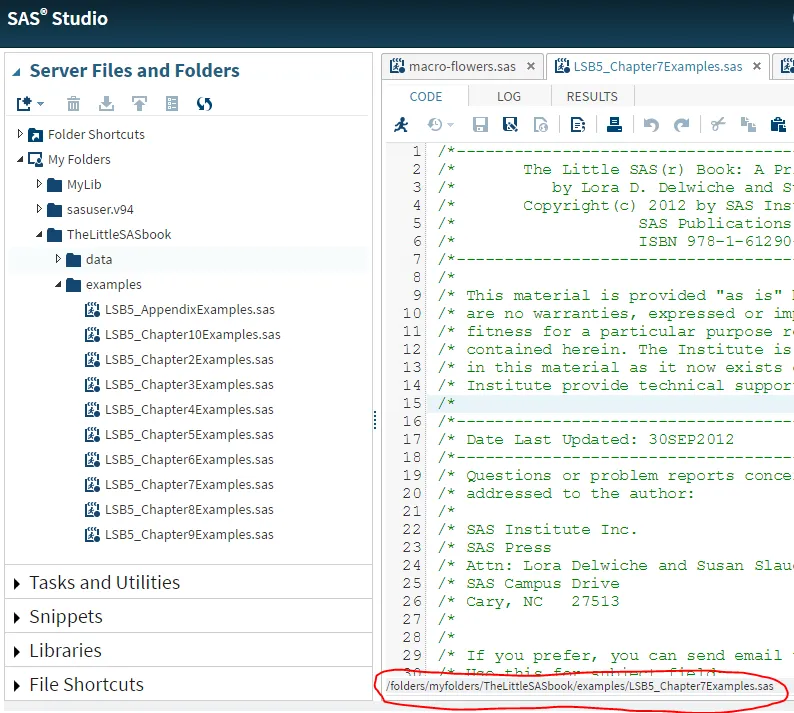Select LSB5_Chapter2Examples.sas file
Image resolution: width=794 pixels, height=713 pixels.
[189, 360]
